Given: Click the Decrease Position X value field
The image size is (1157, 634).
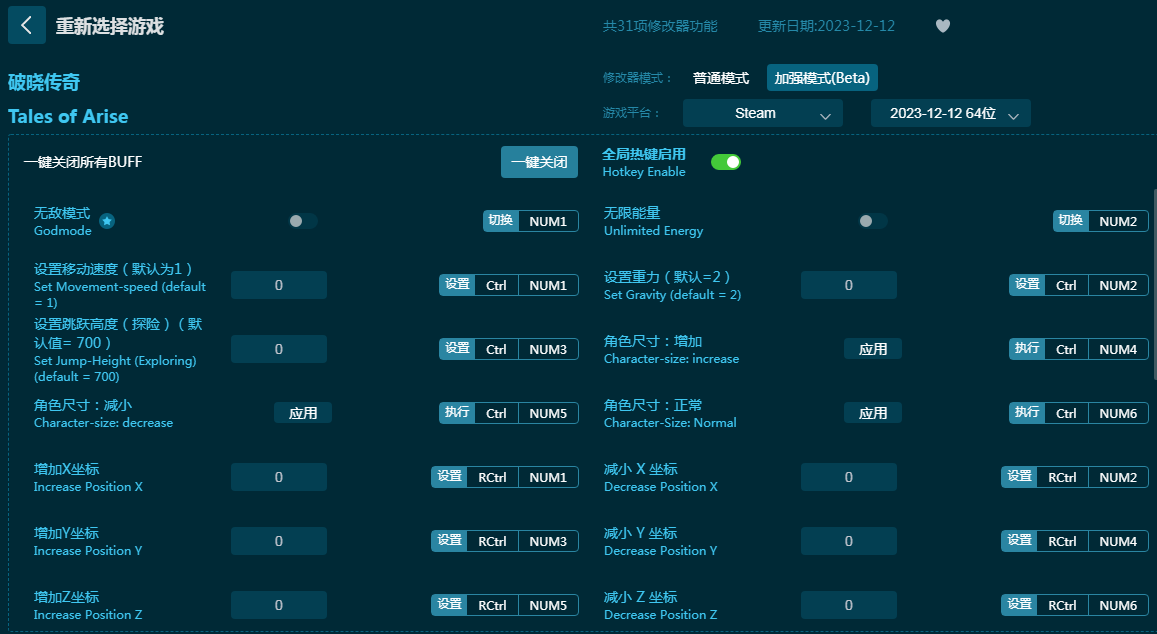Looking at the screenshot, I should [849, 478].
